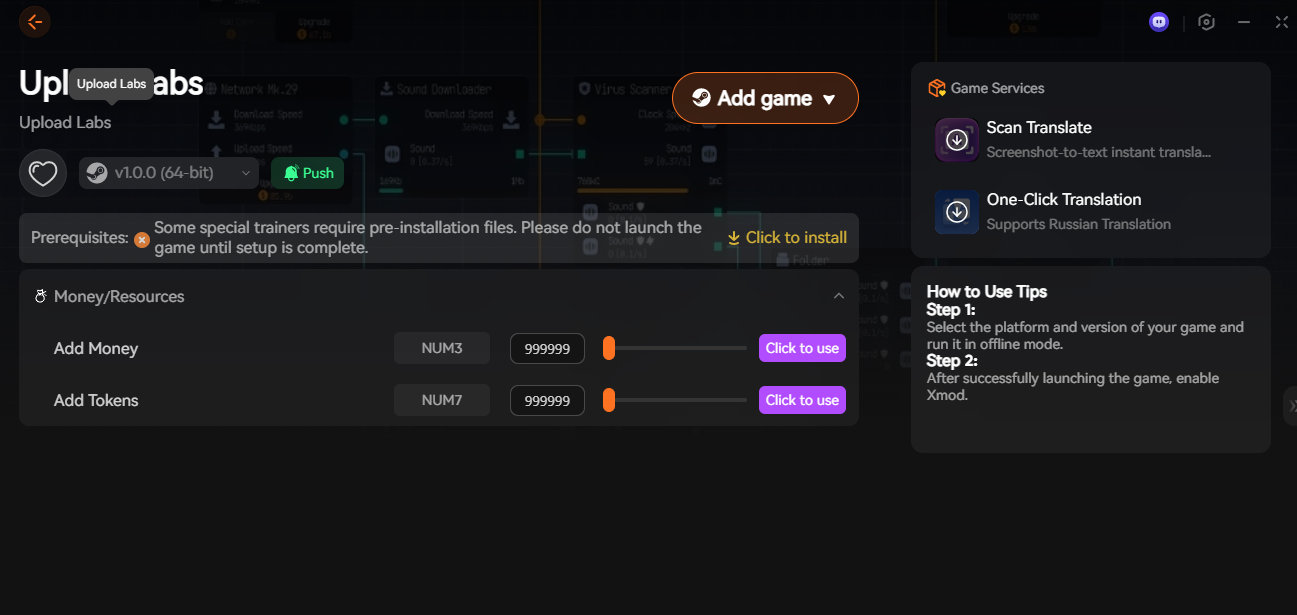The height and width of the screenshot is (615, 1297).
Task: Toggle the Push notification bell button
Action: tap(308, 173)
